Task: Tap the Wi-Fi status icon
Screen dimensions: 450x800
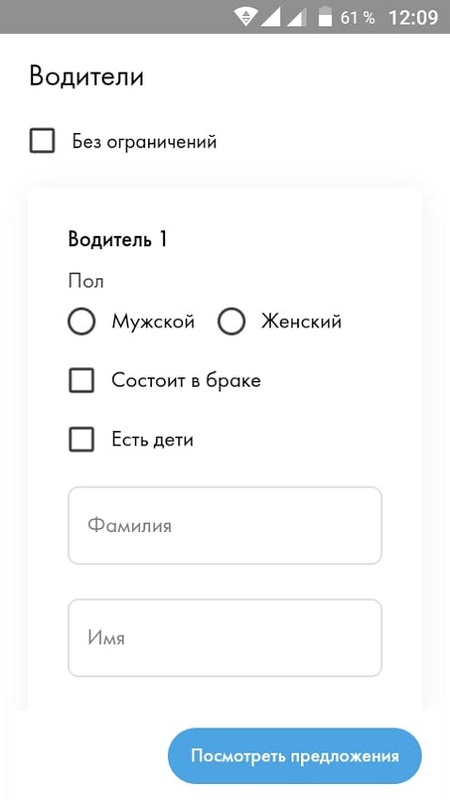Action: pos(246,17)
